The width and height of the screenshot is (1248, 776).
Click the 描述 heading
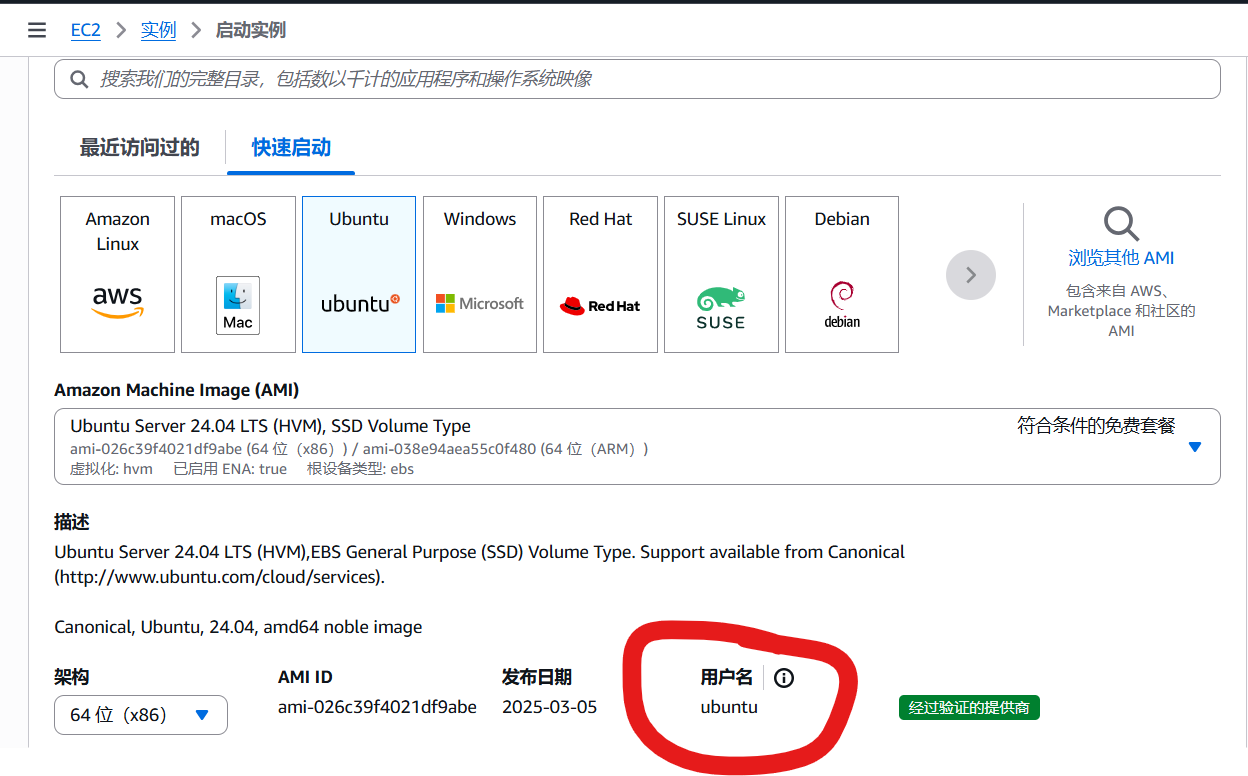[x=72, y=523]
